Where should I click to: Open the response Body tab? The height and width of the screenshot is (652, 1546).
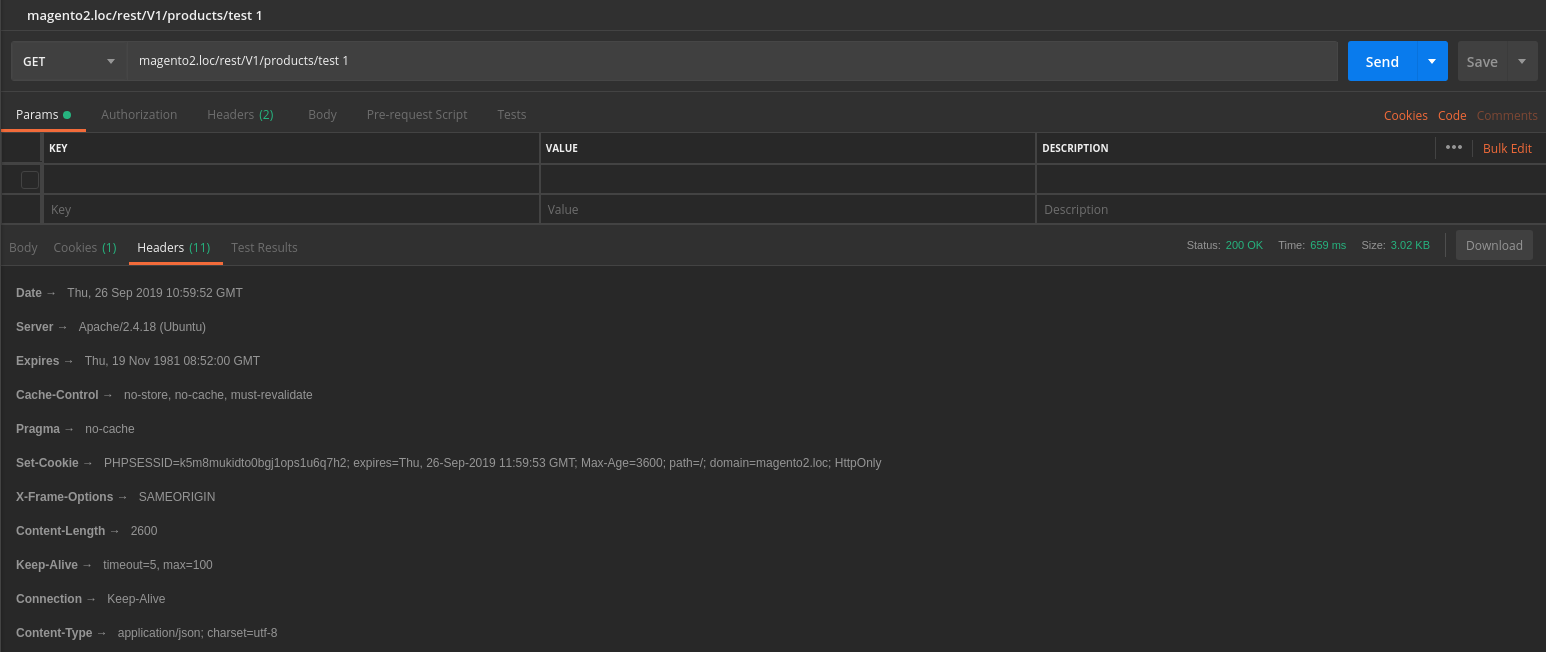point(23,247)
